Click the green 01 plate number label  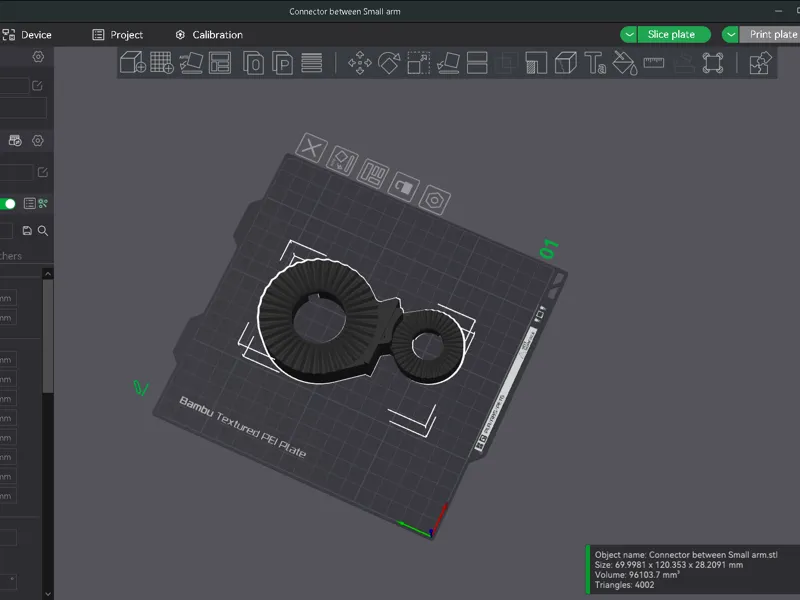point(549,248)
